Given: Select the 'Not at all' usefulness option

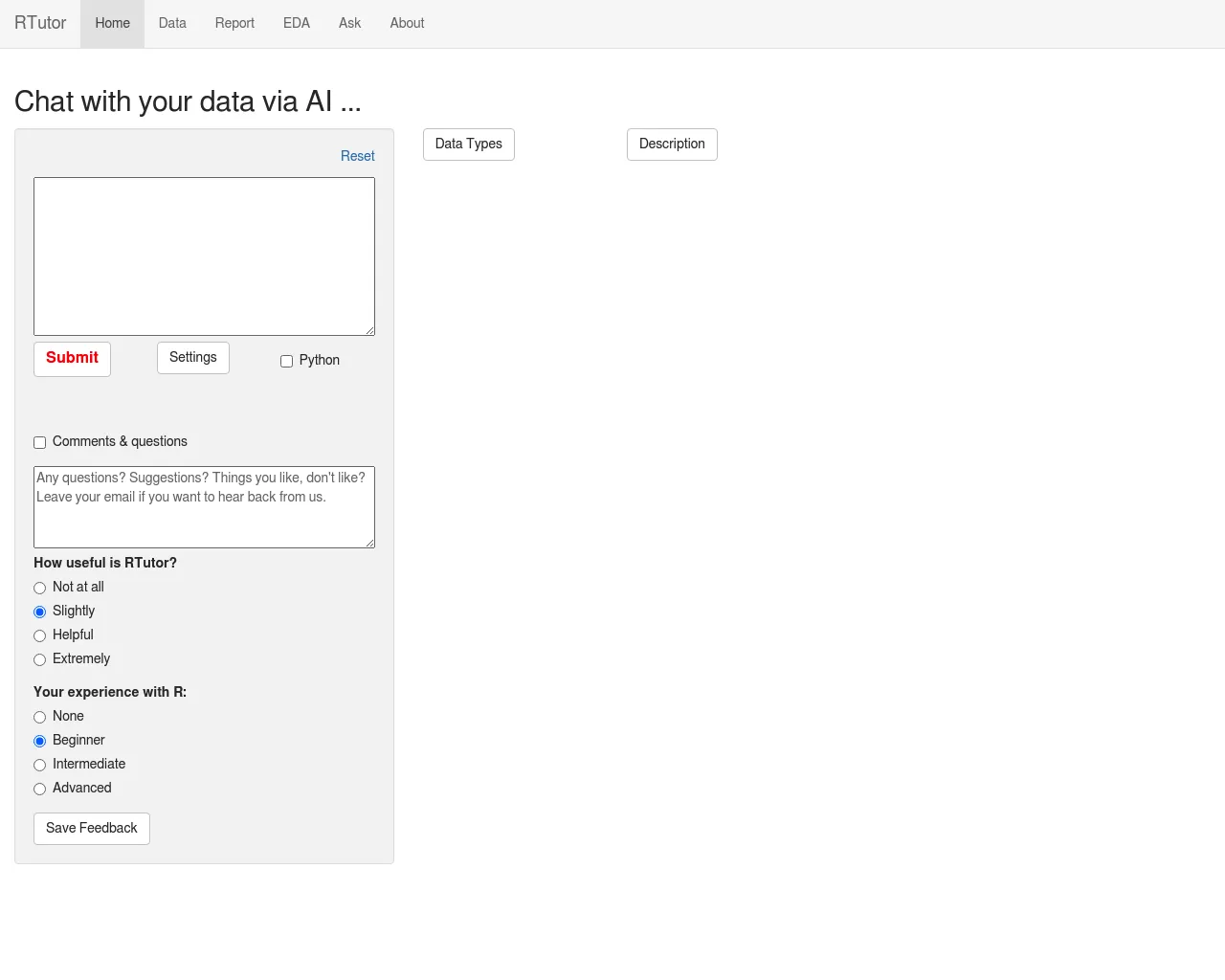Looking at the screenshot, I should (39, 588).
